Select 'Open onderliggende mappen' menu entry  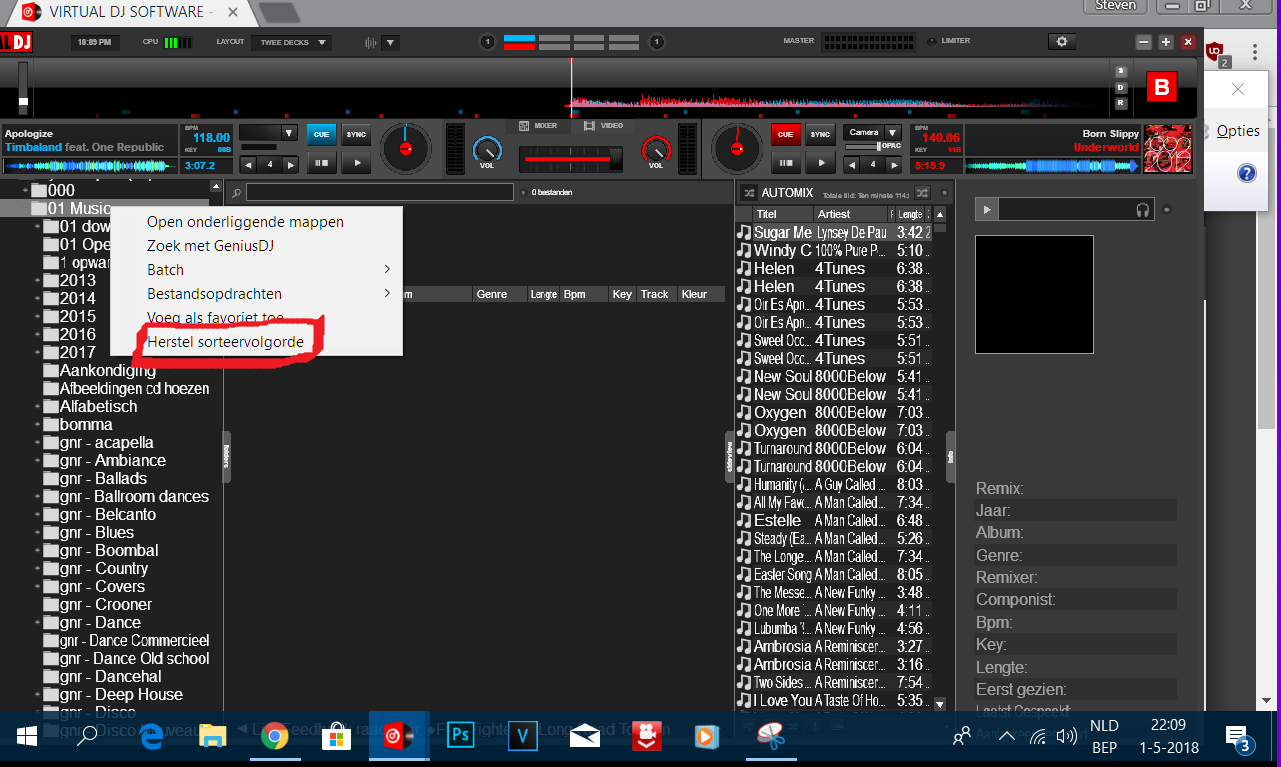tap(245, 222)
